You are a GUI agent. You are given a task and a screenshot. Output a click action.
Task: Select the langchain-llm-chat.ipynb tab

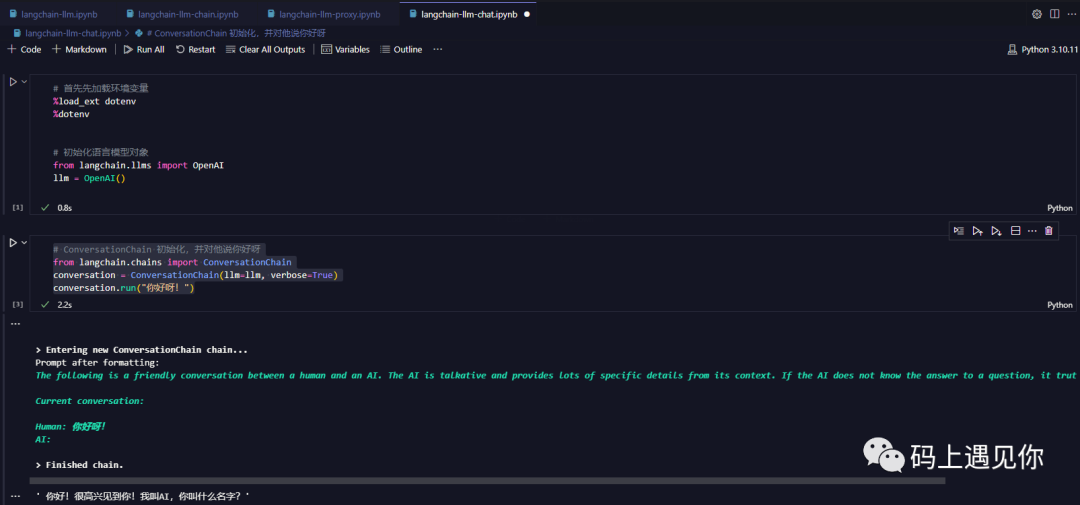[468, 14]
